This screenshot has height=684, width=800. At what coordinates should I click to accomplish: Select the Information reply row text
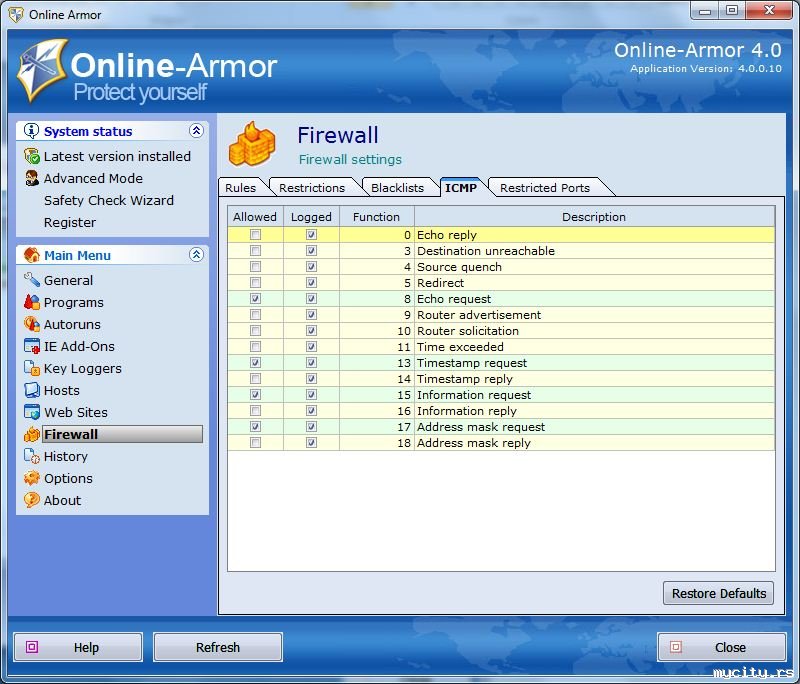(x=467, y=411)
